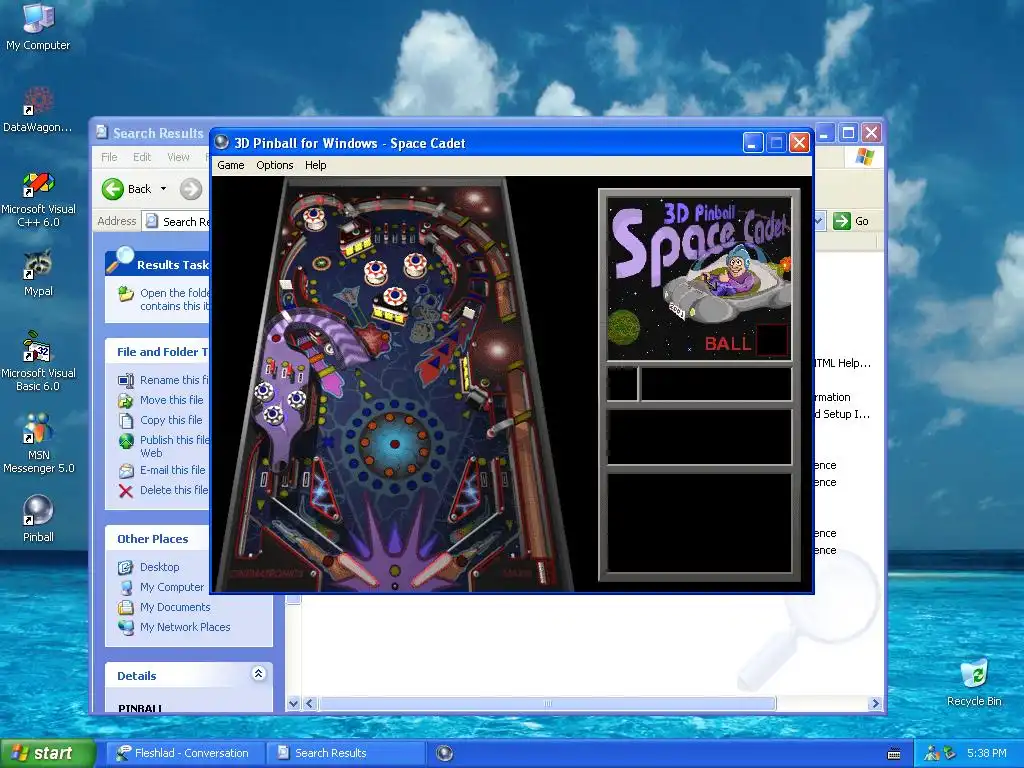This screenshot has width=1024, height=768.
Task: Click the Pinball window title bar icon
Action: tap(222, 142)
